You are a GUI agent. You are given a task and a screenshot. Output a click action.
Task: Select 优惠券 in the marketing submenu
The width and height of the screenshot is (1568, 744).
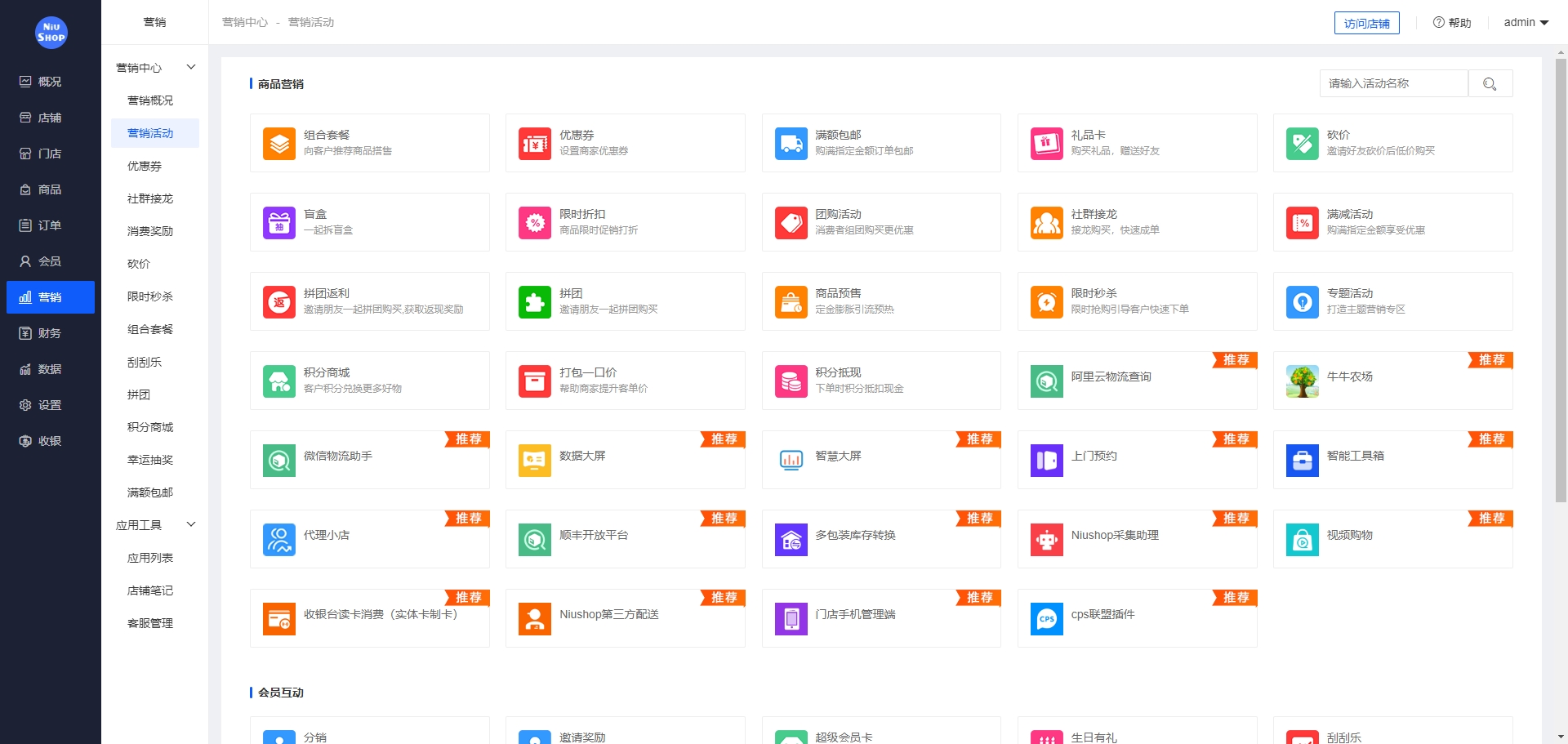click(x=145, y=166)
